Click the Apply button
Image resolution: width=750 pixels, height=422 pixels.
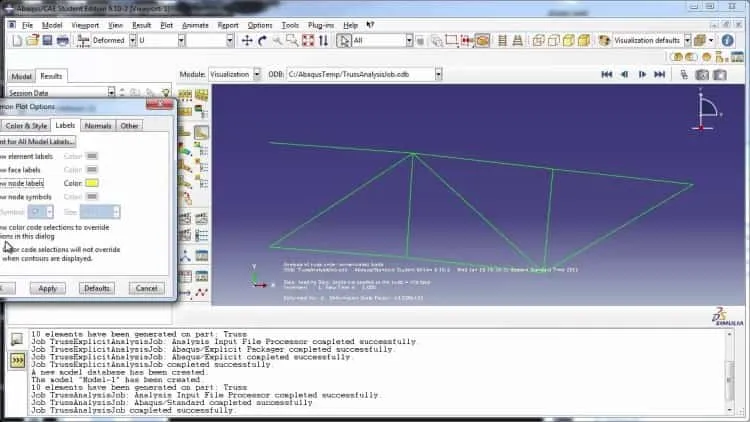[x=47, y=289]
